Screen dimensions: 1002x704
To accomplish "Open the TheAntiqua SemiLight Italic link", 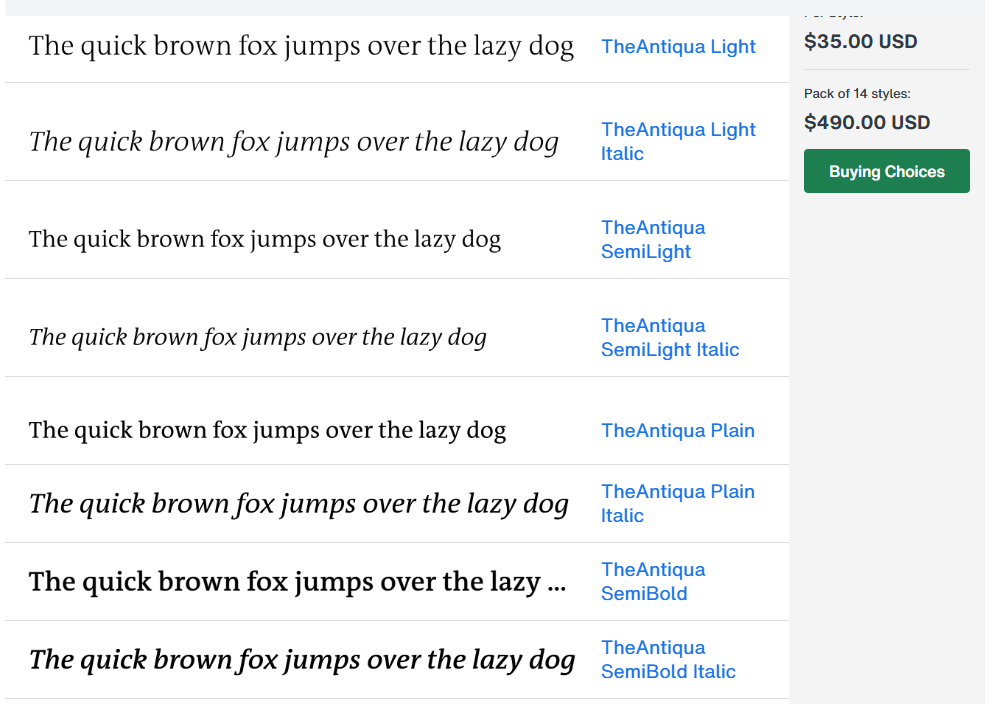I will [670, 337].
